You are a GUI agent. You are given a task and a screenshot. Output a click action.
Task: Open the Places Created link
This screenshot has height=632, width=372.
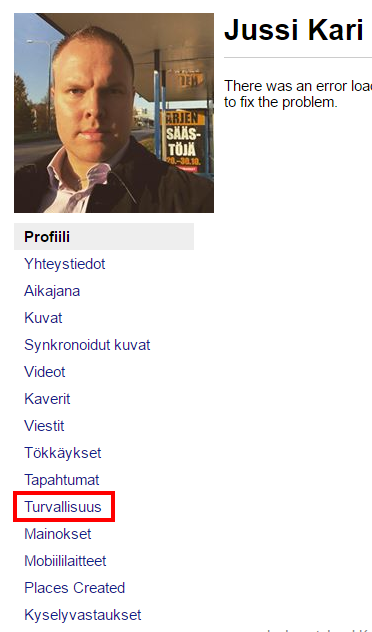[75, 588]
